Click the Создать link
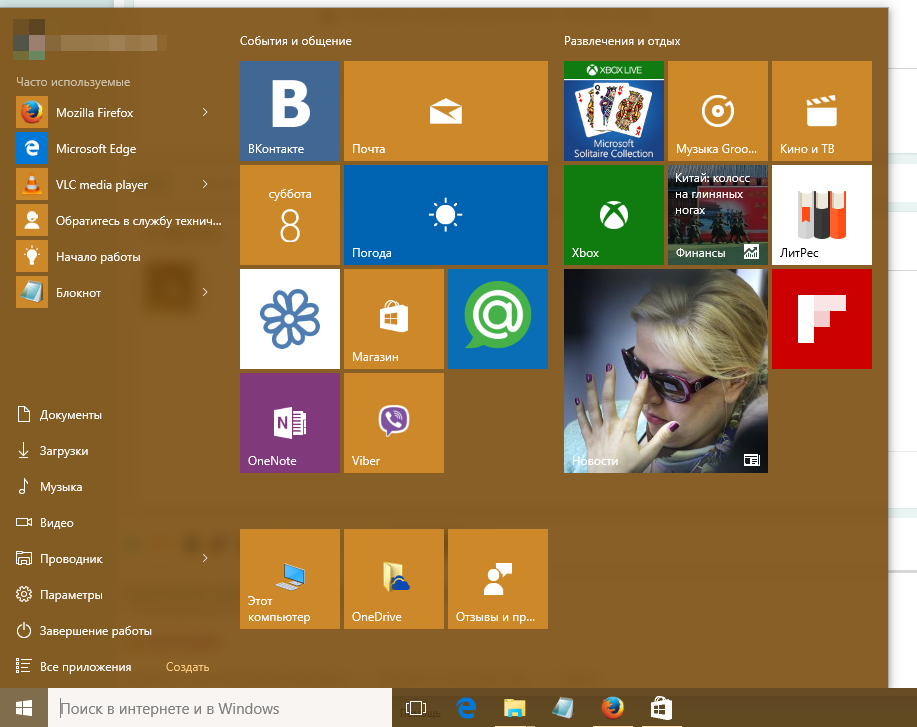 click(187, 667)
